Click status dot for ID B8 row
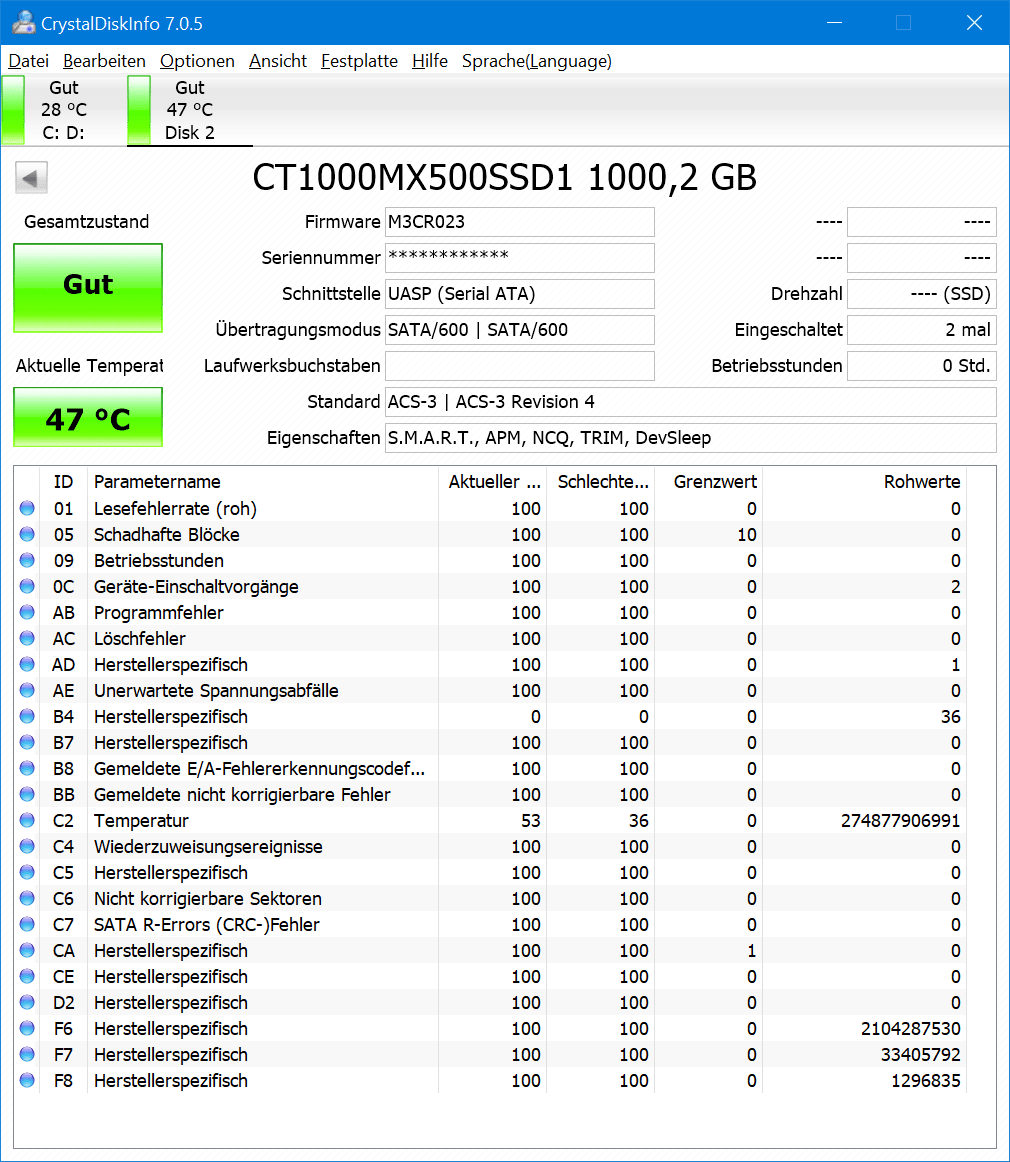The image size is (1010, 1162). pyautogui.click(x=27, y=768)
